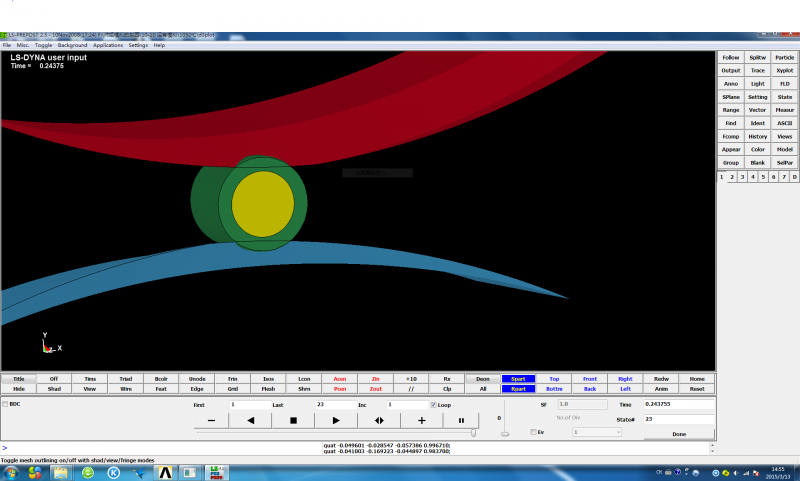Viewport: 800px width, 481px height.
Task: Open the Toggle menu
Action: click(x=43, y=45)
